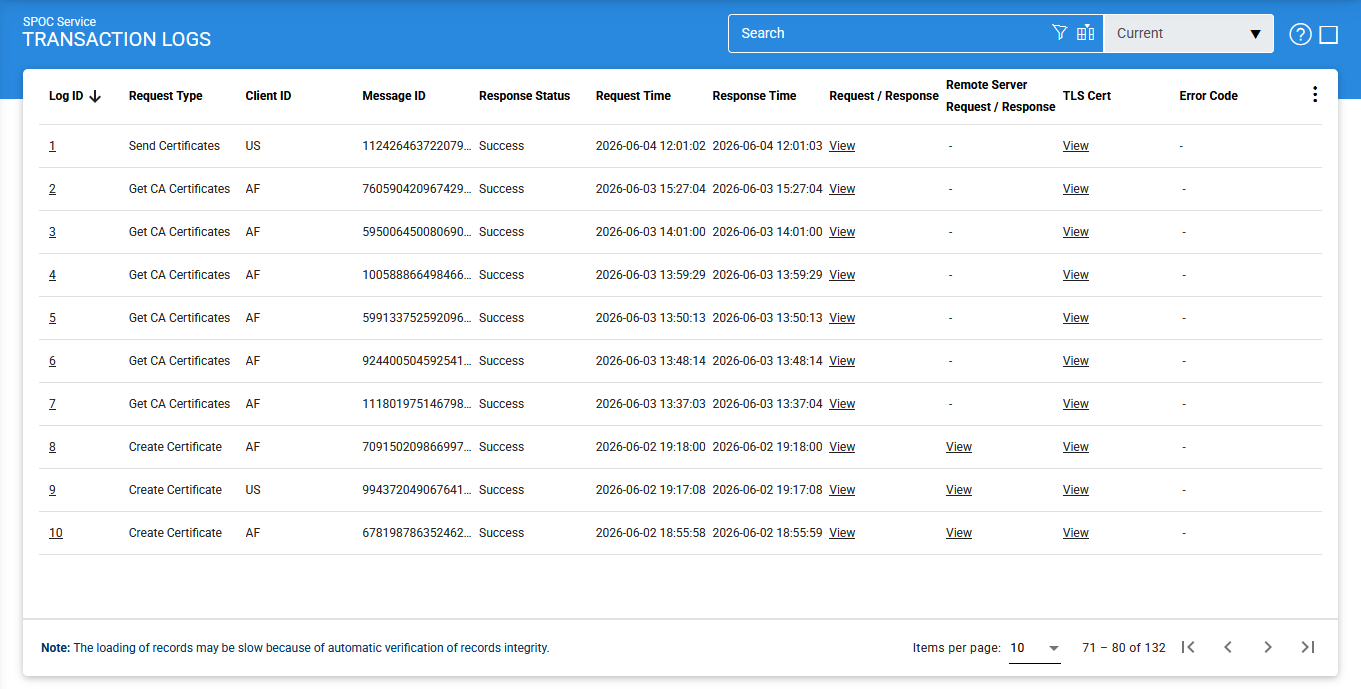The image size is (1361, 689).
Task: View TLS Cert for log 5
Action: (1076, 318)
